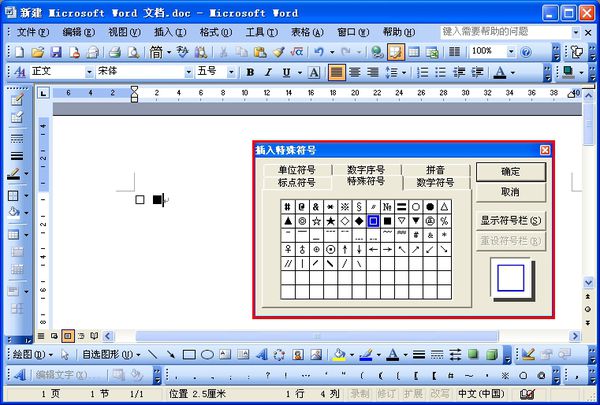Click the Save floppy disk icon

[56, 52]
